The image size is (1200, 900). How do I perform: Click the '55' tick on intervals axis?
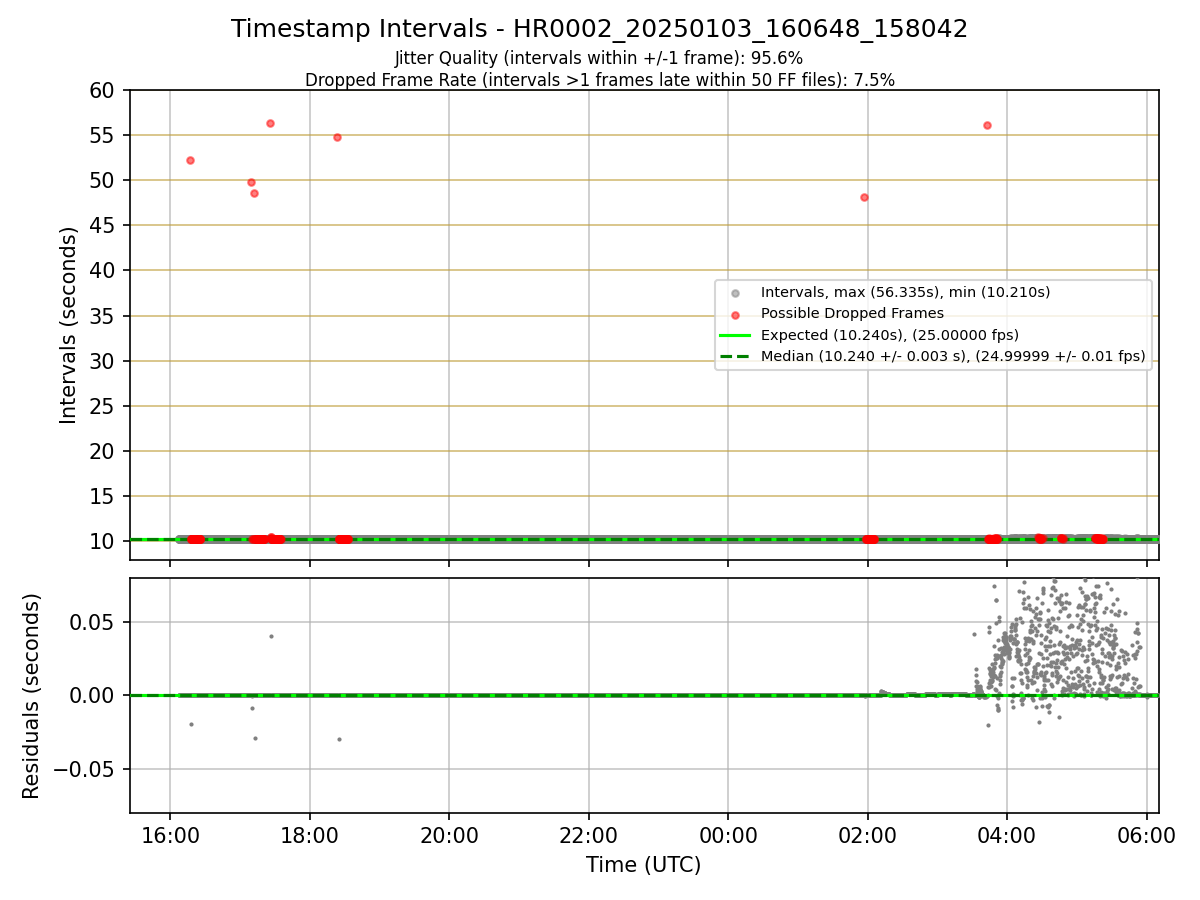pos(104,135)
